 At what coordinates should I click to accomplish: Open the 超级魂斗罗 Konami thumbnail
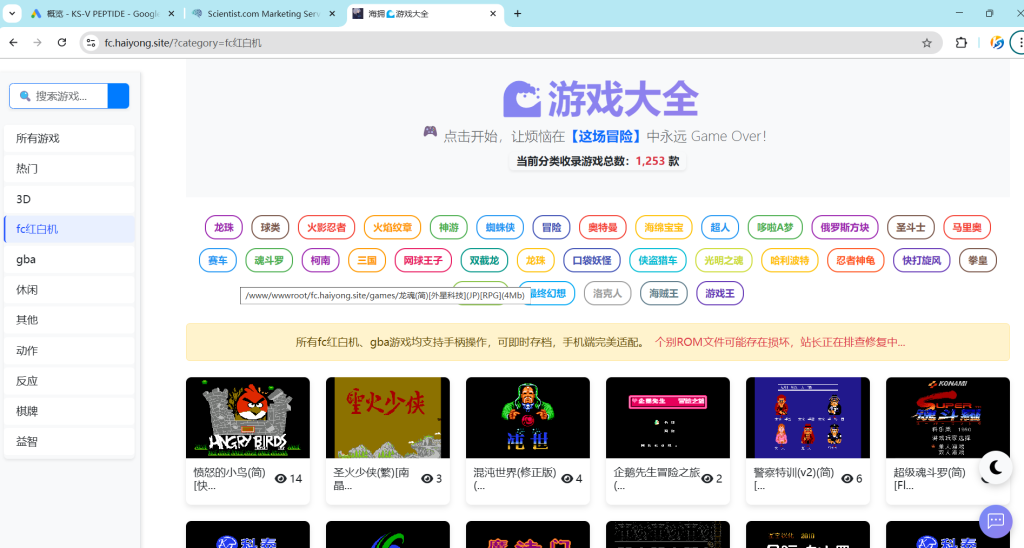948,417
